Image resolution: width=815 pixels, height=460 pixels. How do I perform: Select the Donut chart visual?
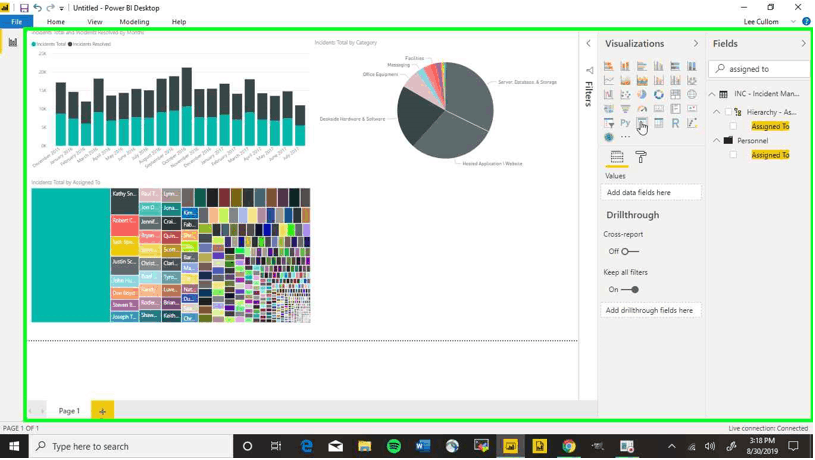[659, 94]
